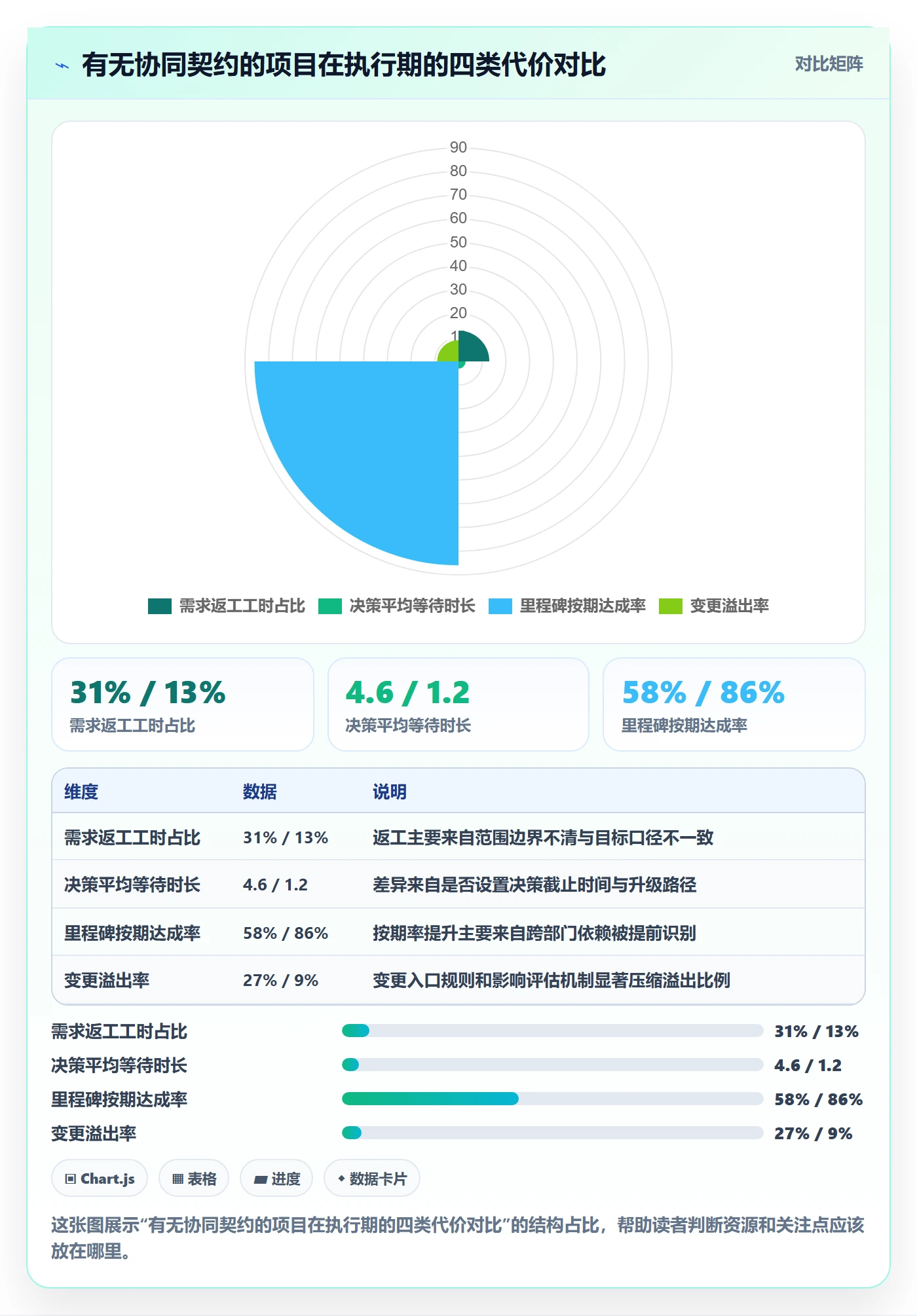Click the 27% / 9% table cell

click(280, 980)
